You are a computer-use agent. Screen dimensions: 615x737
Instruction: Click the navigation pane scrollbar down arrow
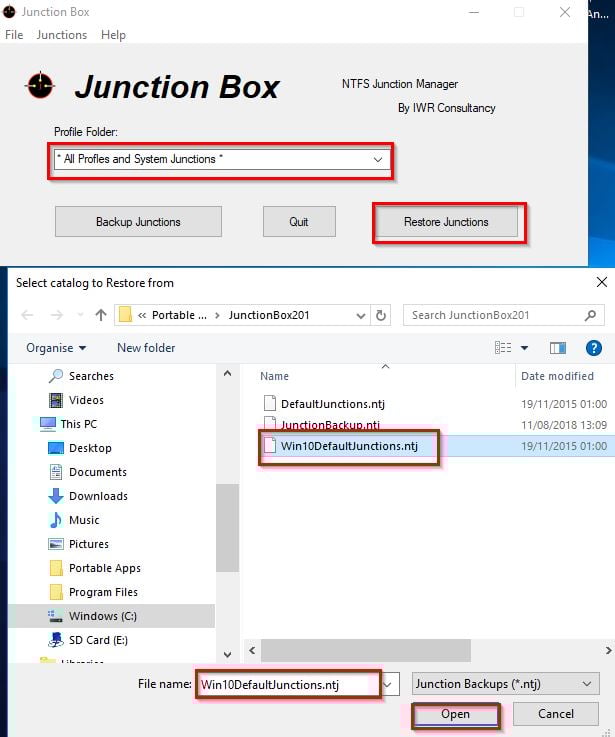[x=228, y=654]
